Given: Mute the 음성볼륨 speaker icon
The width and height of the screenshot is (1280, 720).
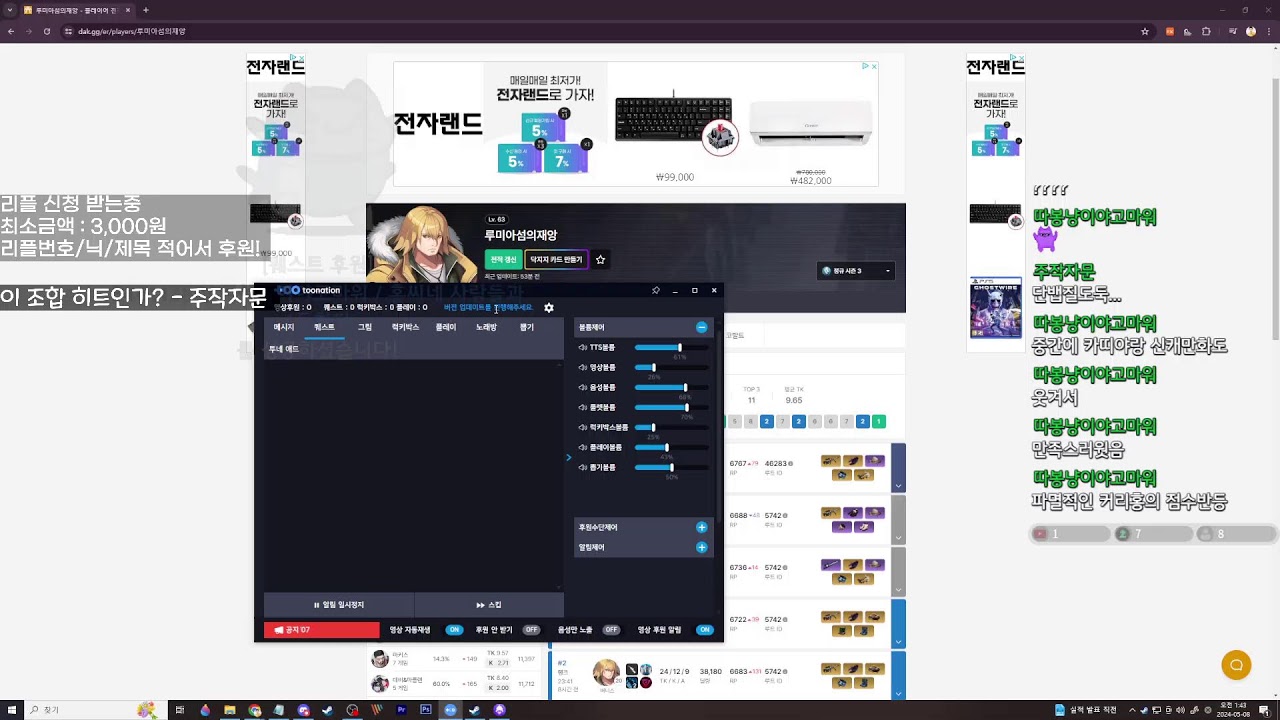Looking at the screenshot, I should pyautogui.click(x=582, y=387).
